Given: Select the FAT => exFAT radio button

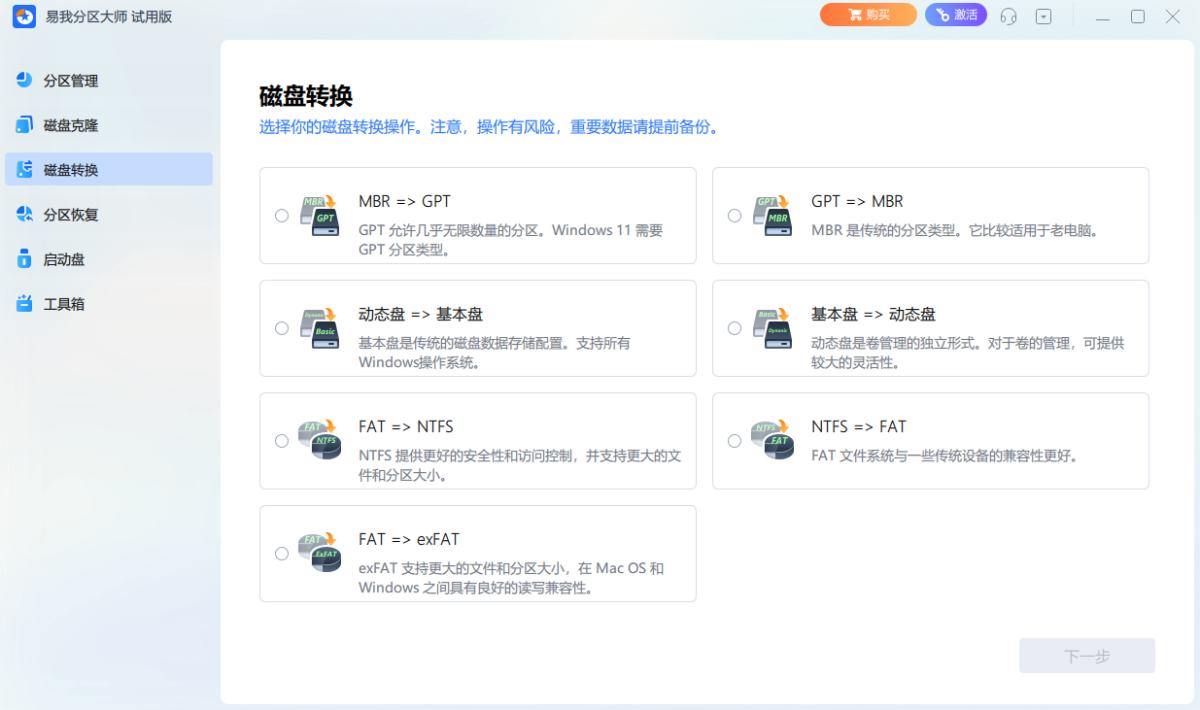Looking at the screenshot, I should [x=281, y=554].
